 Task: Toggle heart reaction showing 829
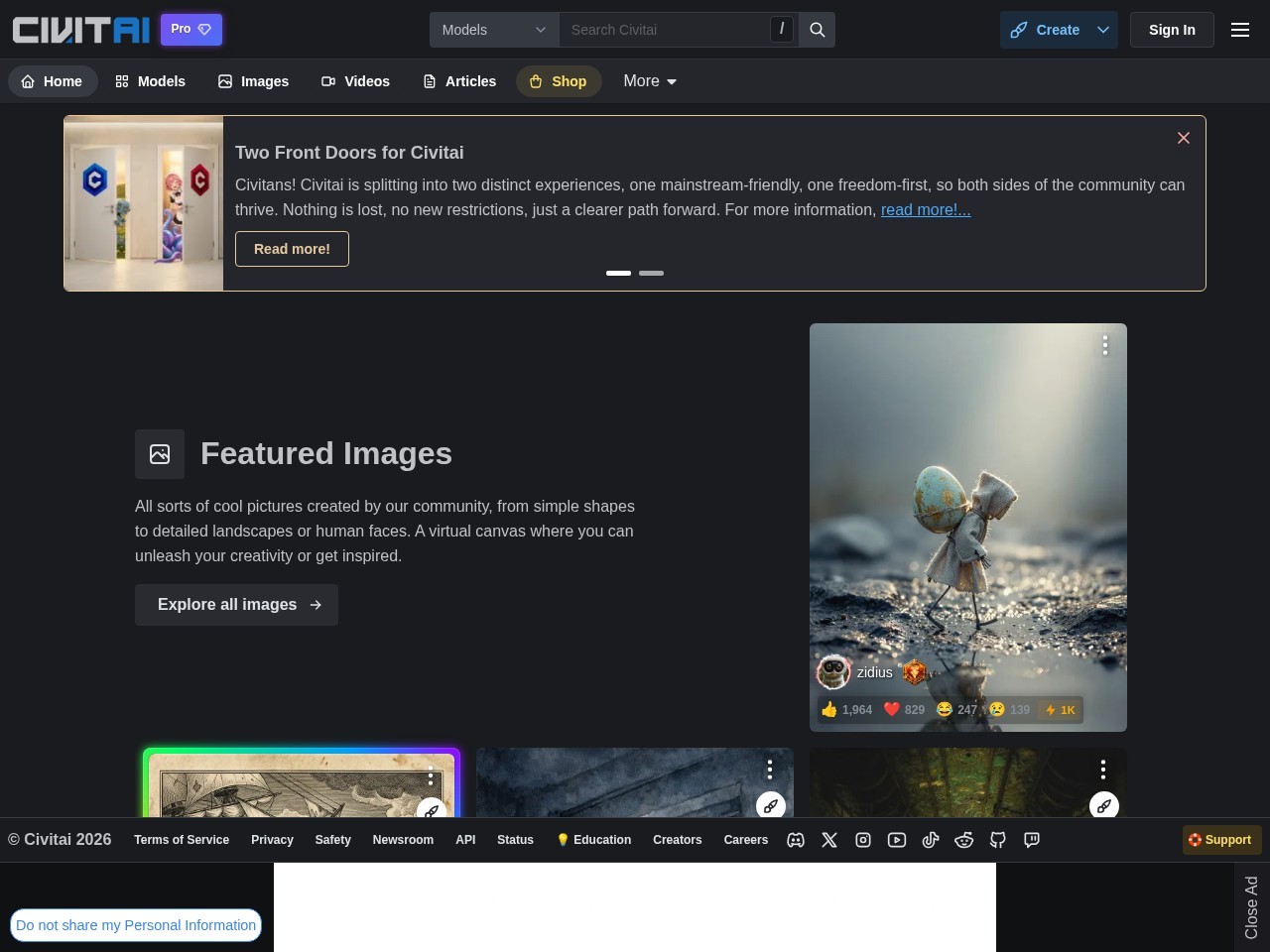(904, 709)
